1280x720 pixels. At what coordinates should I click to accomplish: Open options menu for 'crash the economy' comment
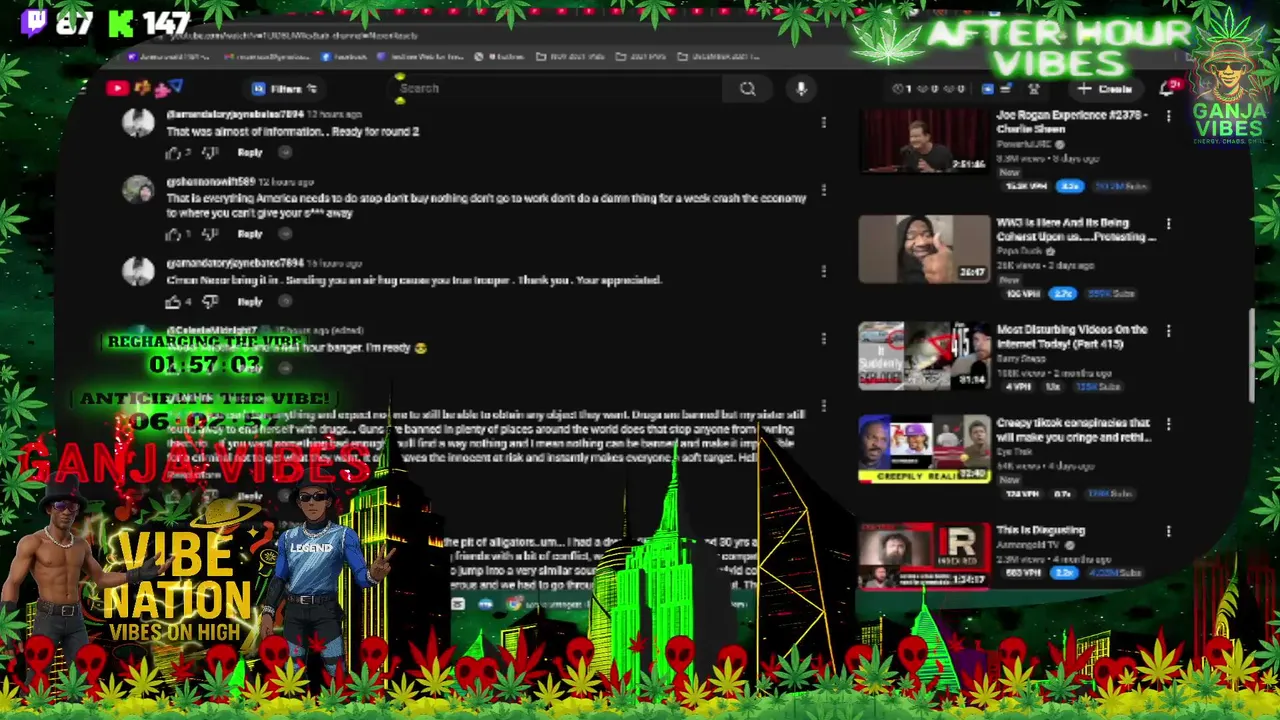coord(823,190)
